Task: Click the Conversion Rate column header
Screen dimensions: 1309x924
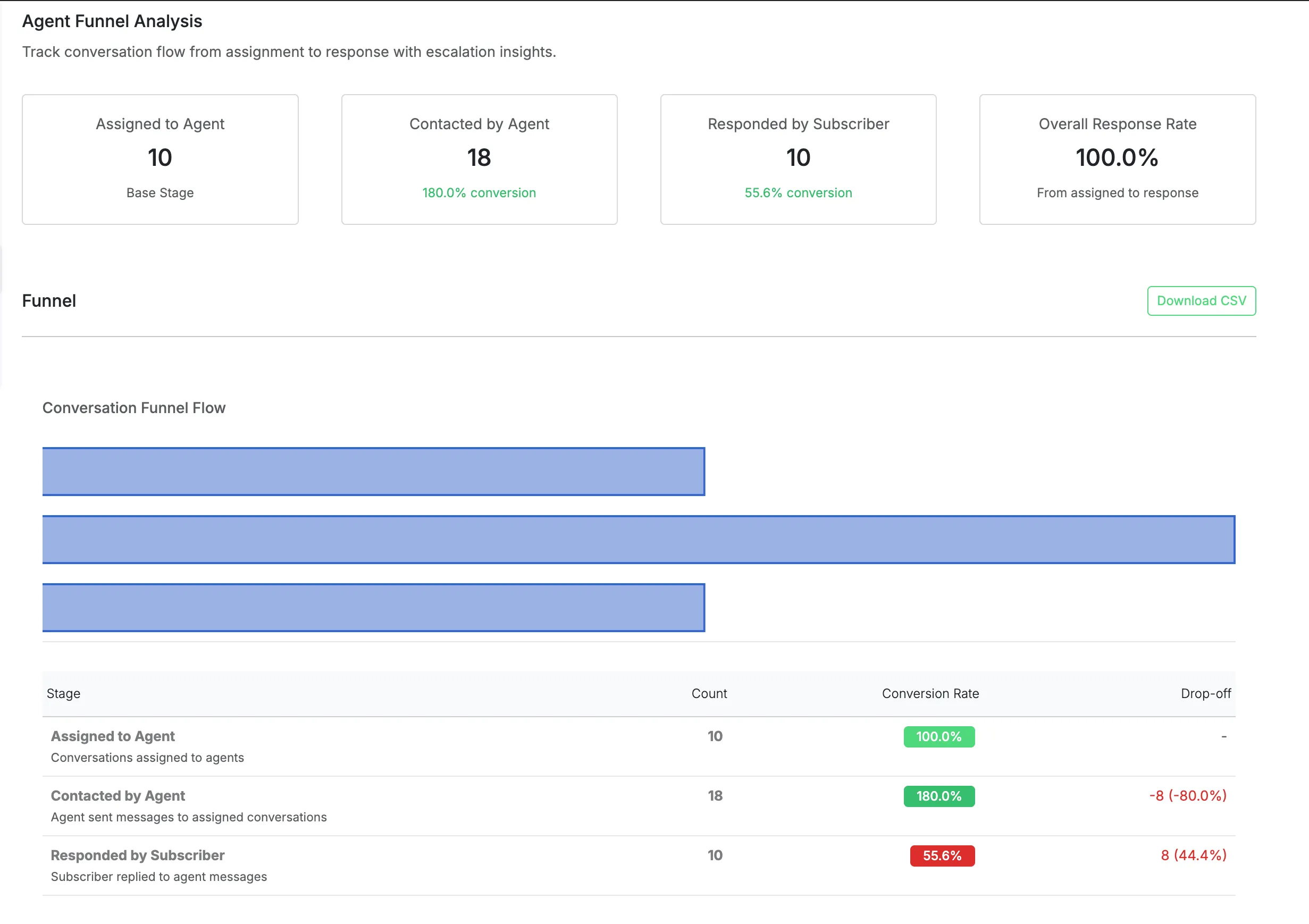Action: coord(930,693)
